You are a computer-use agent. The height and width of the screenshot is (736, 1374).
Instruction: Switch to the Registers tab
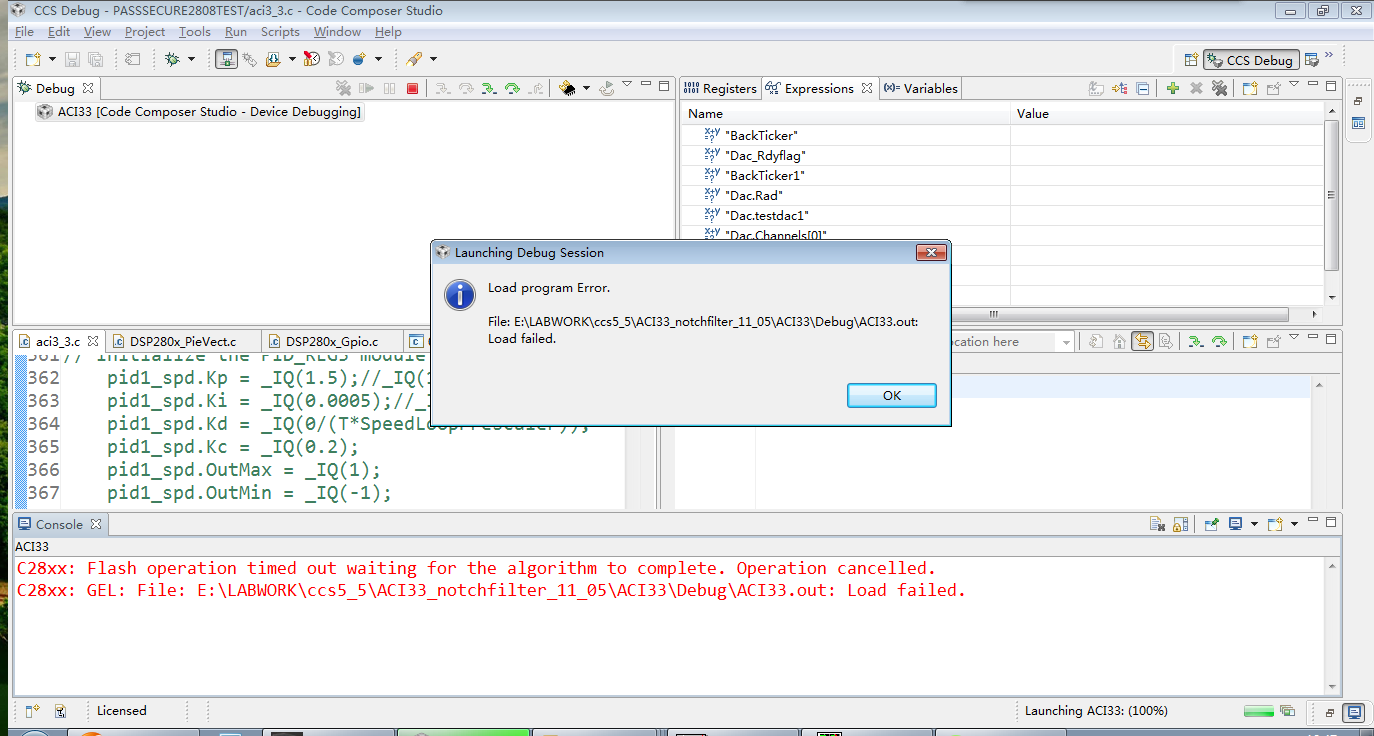tap(720, 88)
